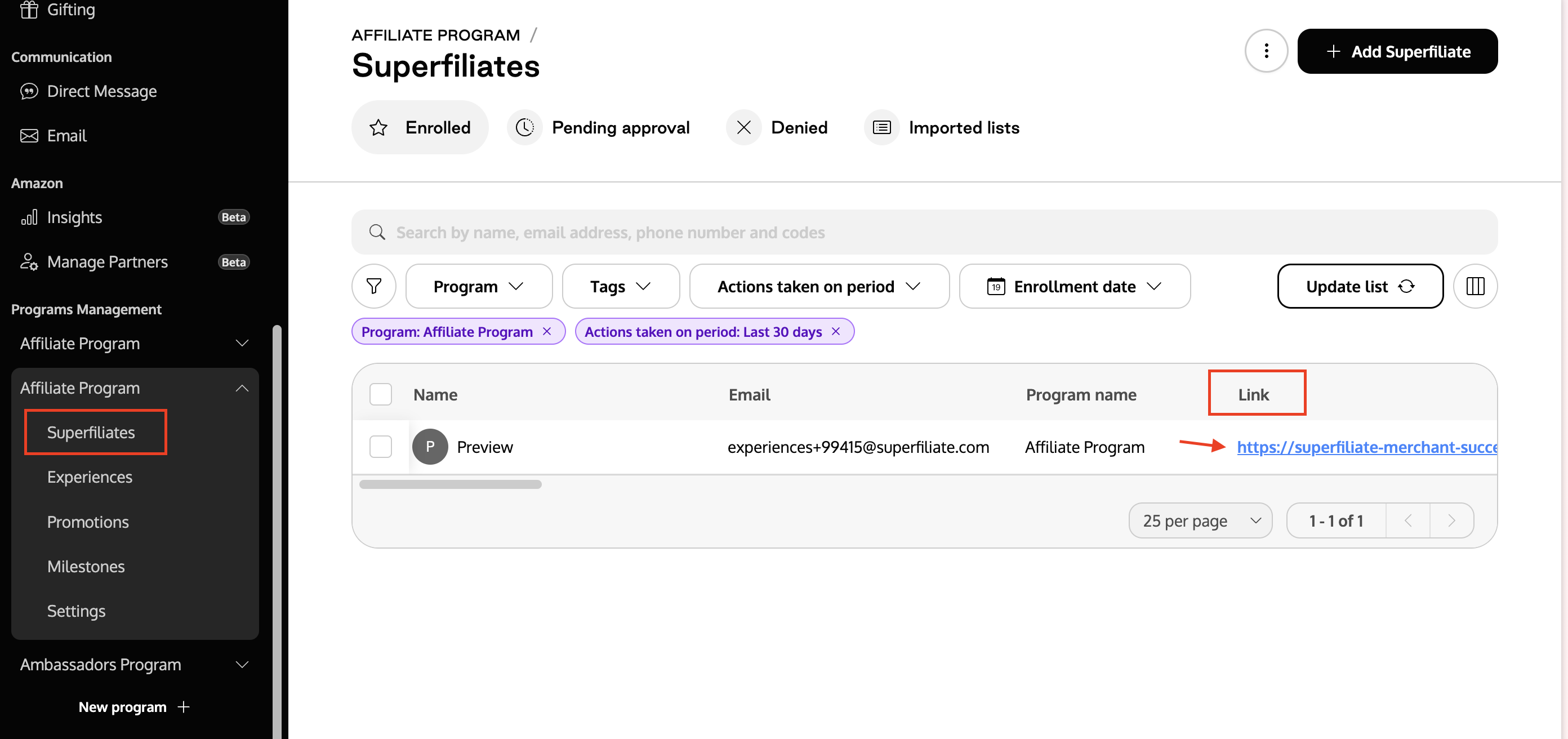1568x739 pixels.
Task: Click the Email envelope icon in sidebar
Action: coord(29,136)
